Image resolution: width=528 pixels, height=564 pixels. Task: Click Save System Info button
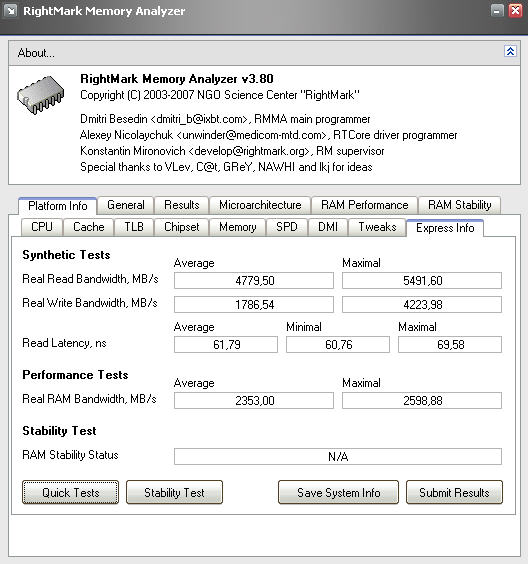point(338,492)
